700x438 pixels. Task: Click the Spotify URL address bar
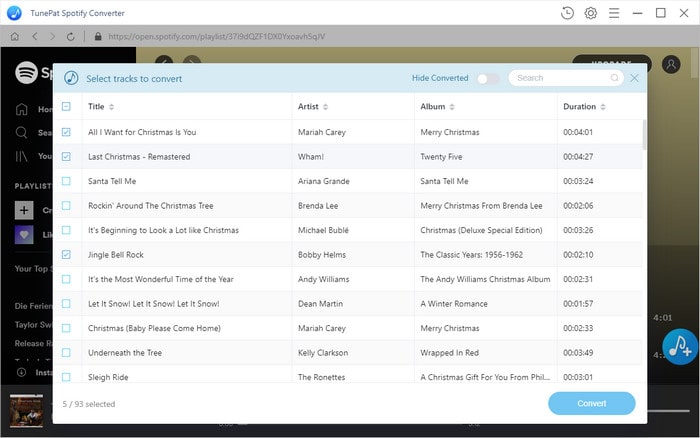coord(217,37)
